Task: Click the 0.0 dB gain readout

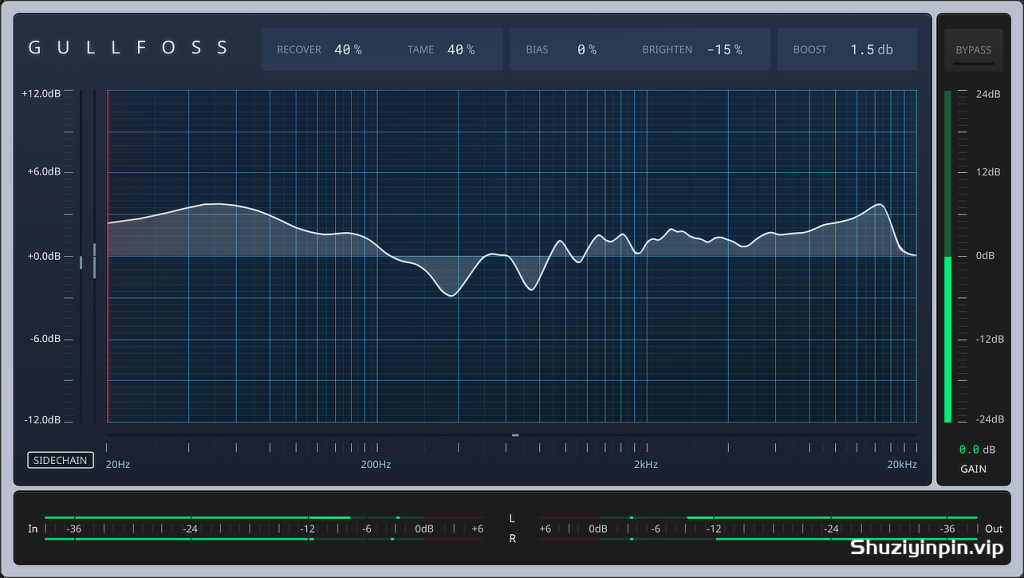Action: [977, 449]
